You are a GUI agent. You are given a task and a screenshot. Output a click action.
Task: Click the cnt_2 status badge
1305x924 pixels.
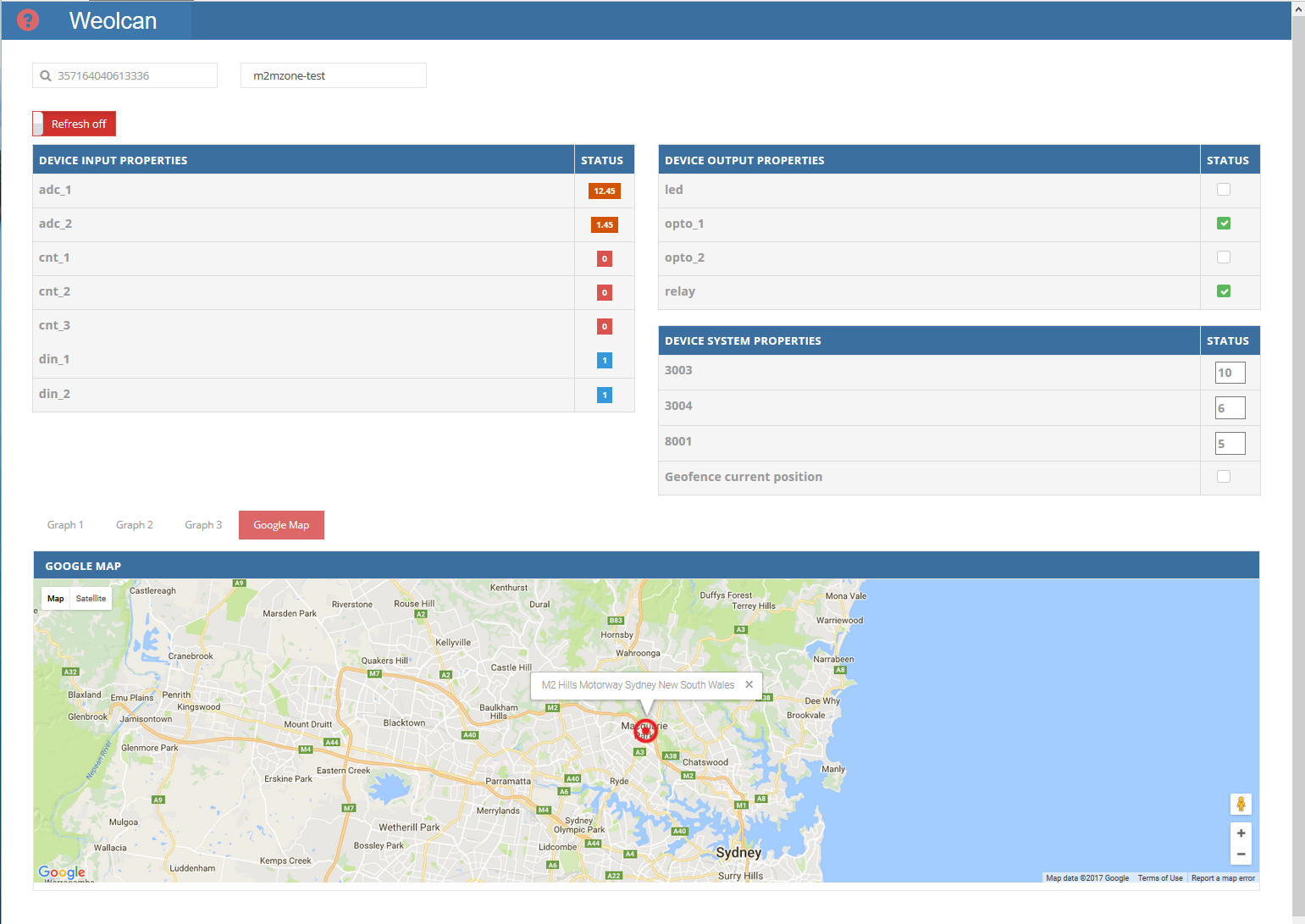click(x=605, y=292)
